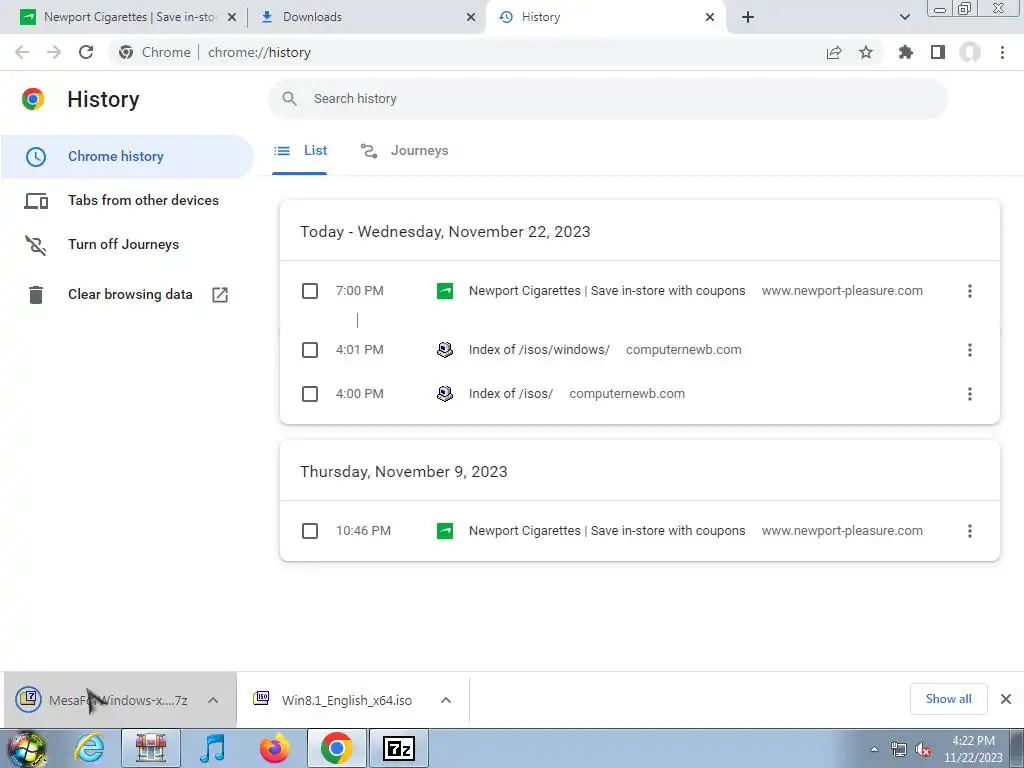Reload the history page

(86, 52)
